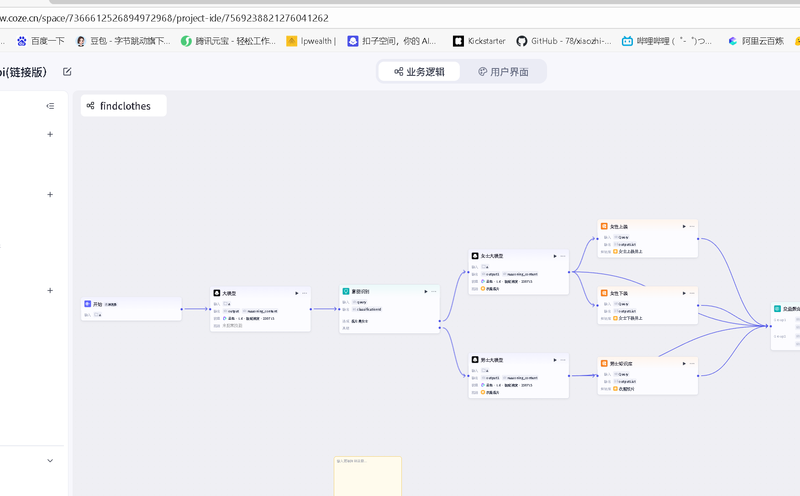Open more options on 女性下装 node

pyautogui.click(x=692, y=293)
